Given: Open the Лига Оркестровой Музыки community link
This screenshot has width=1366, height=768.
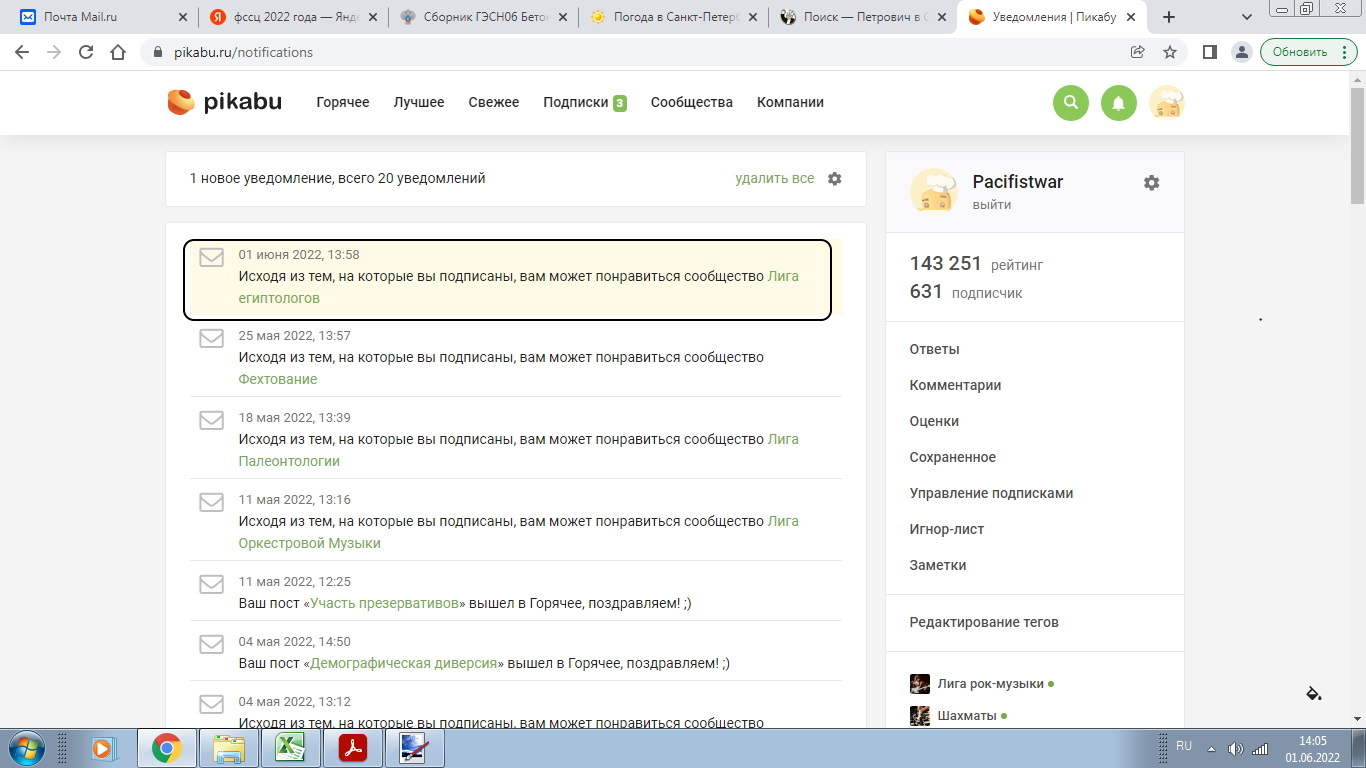Looking at the screenshot, I should [x=518, y=532].
